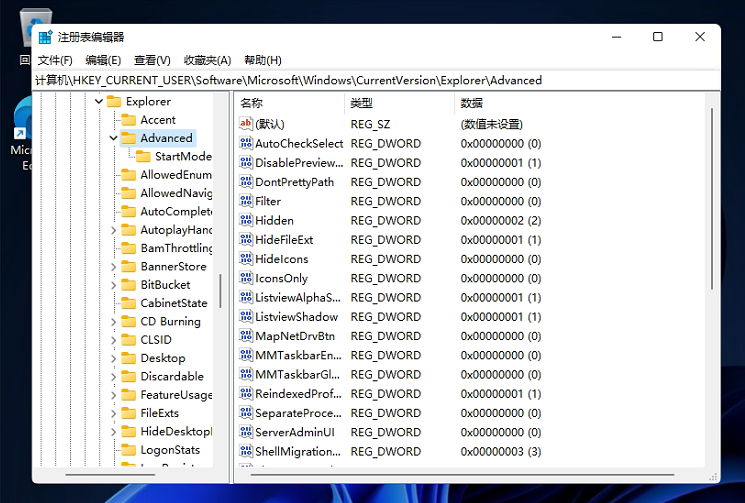Select the DisablePreview... value name
745x503 pixels.
pos(299,163)
